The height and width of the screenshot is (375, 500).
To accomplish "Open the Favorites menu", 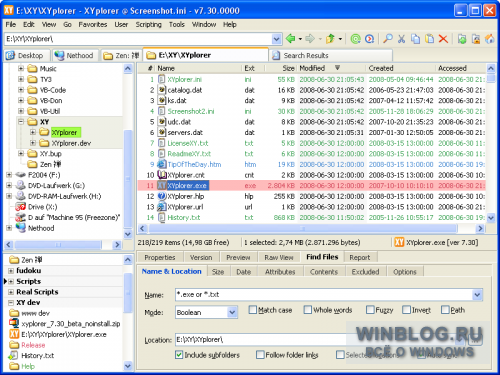I will click(93, 24).
